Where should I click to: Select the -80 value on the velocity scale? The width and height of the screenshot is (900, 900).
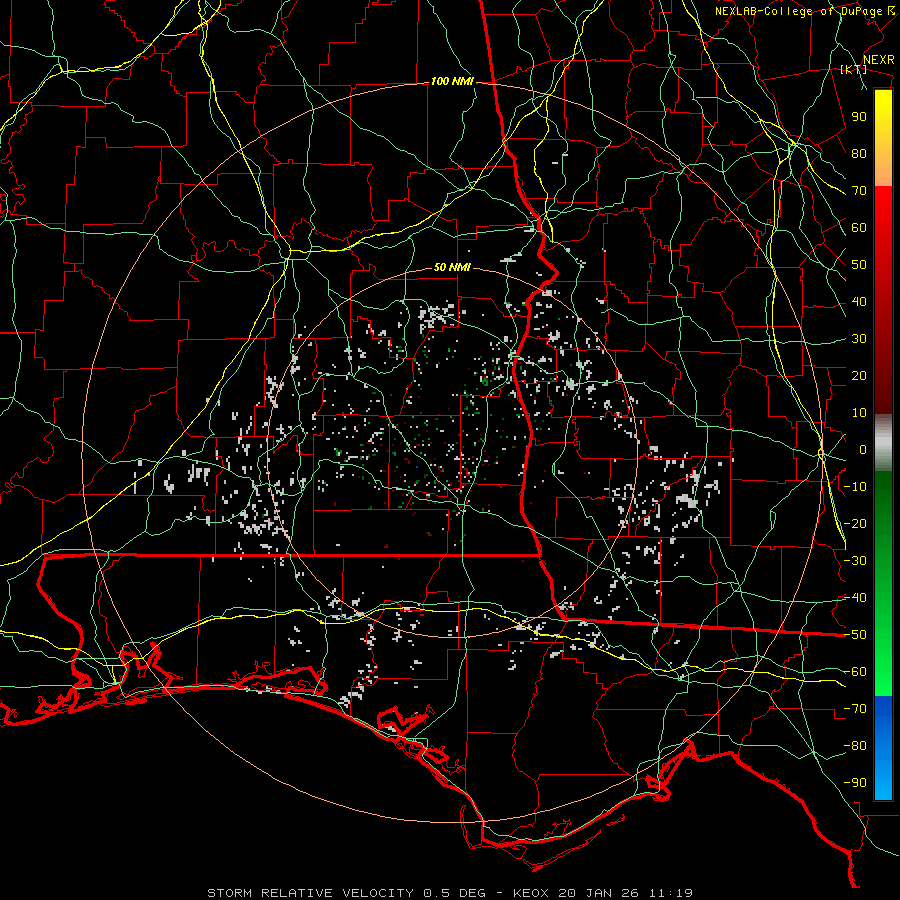[855, 746]
